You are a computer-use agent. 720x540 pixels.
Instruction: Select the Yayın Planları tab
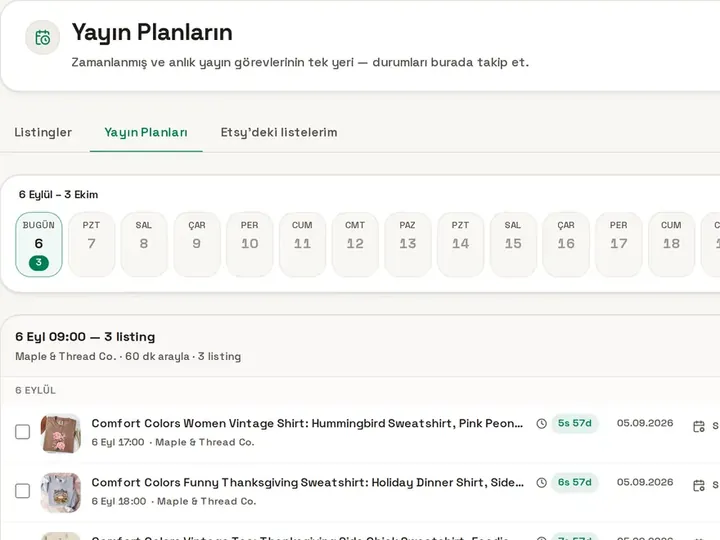coord(146,132)
